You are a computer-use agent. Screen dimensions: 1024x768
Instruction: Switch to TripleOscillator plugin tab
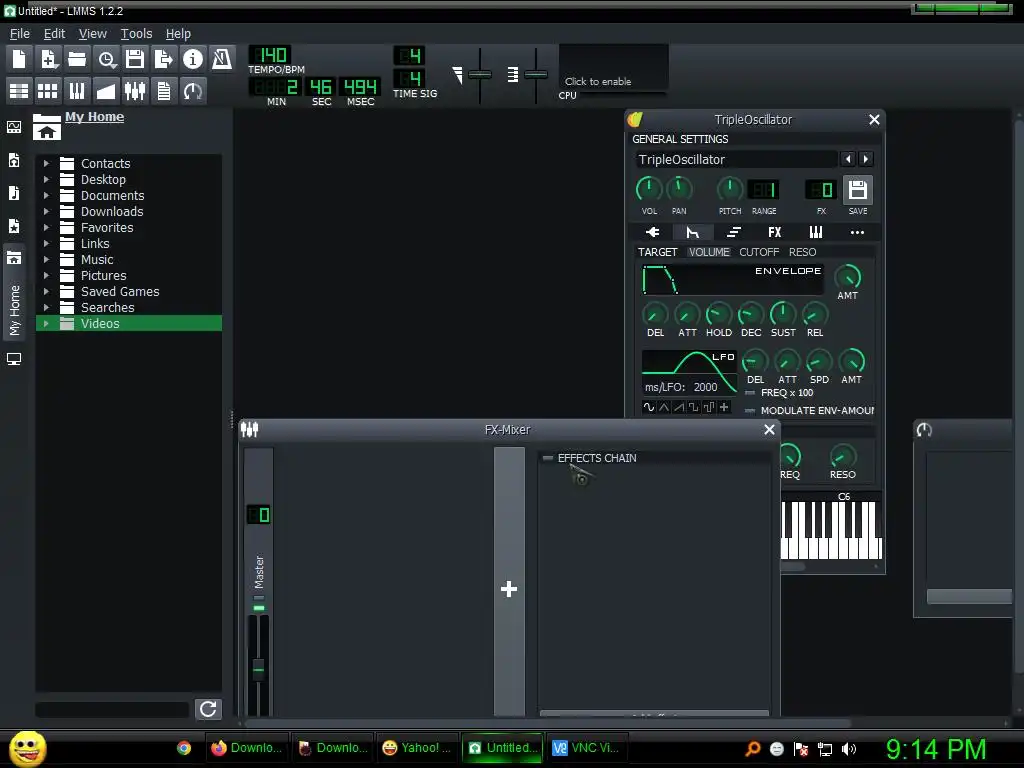(x=652, y=232)
